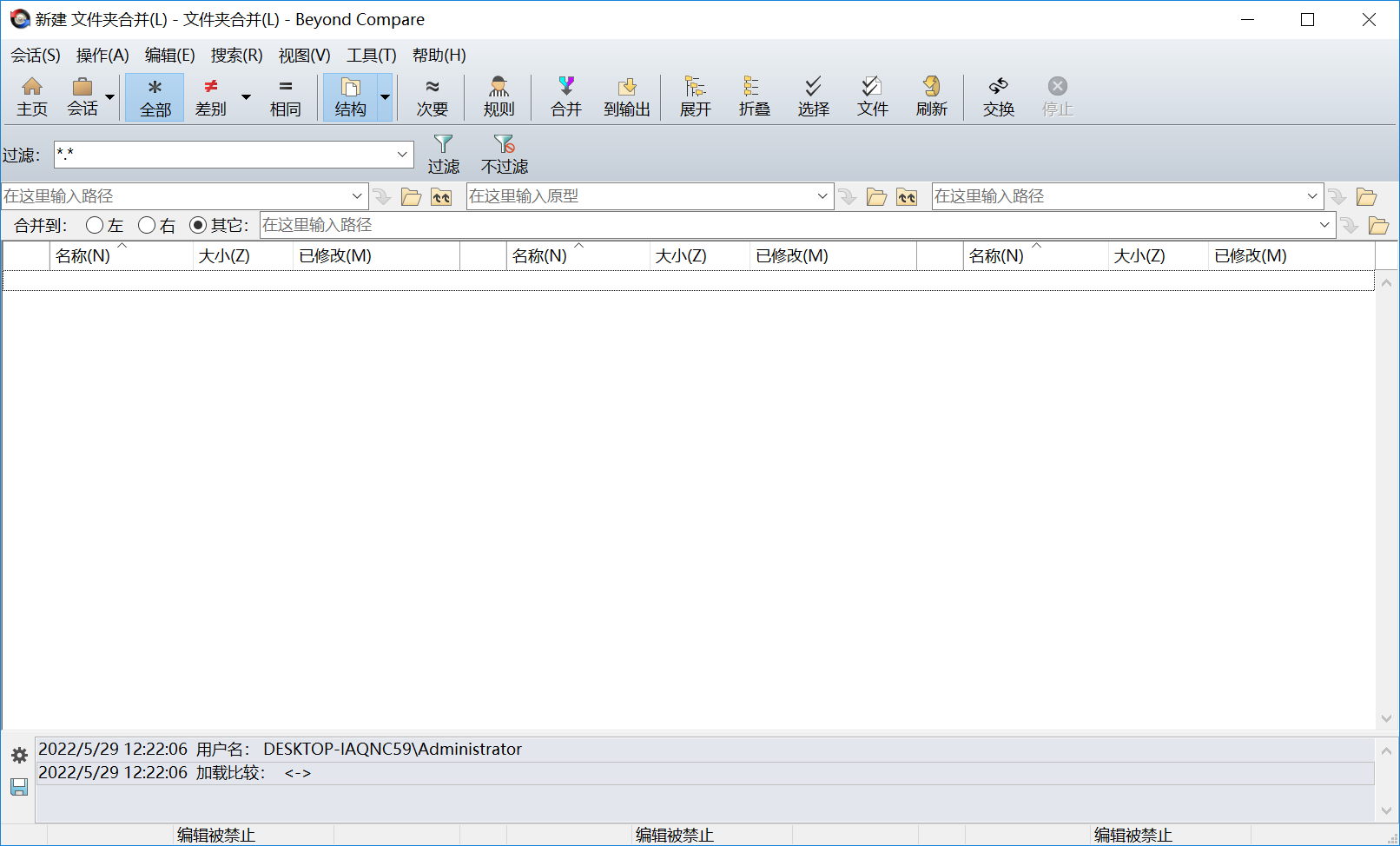Image resolution: width=1400 pixels, height=846 pixels.
Task: Select 右 merge target radio
Action: [x=156, y=226]
